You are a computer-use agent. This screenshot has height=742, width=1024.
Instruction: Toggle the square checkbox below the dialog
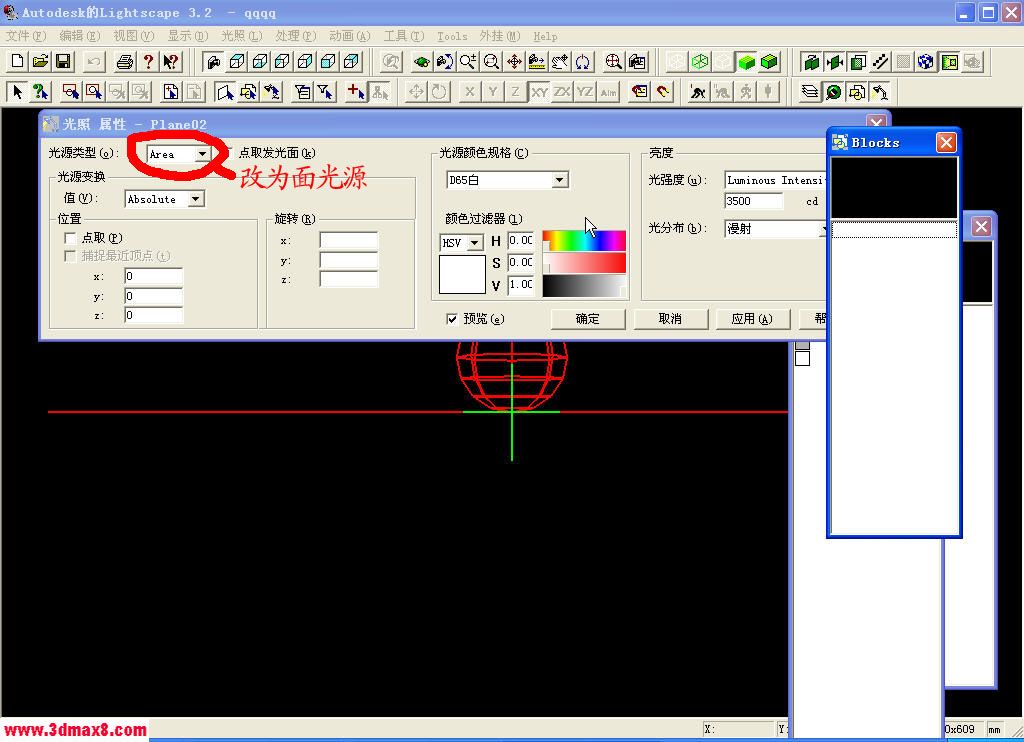803,358
